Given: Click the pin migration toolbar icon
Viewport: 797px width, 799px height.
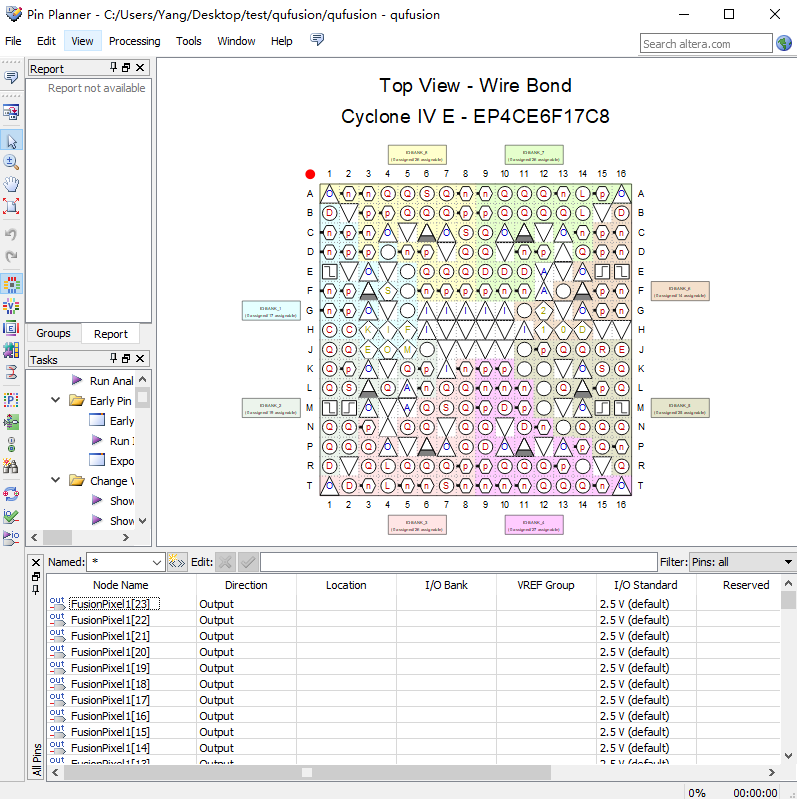Looking at the screenshot, I should [11, 422].
